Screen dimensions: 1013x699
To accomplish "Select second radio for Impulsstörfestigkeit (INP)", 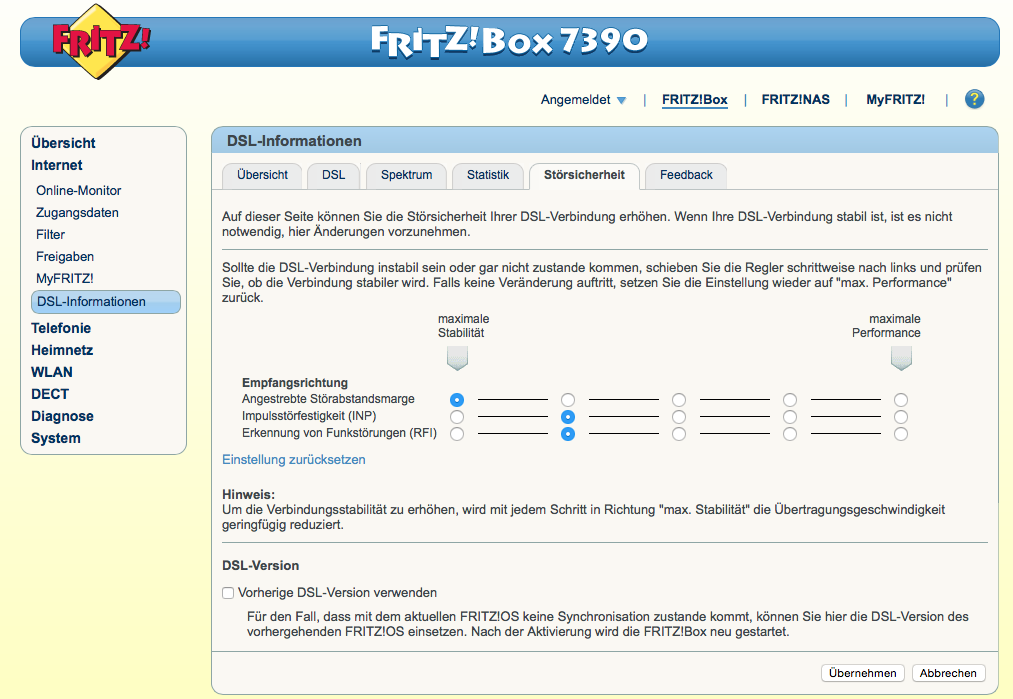I will (568, 417).
